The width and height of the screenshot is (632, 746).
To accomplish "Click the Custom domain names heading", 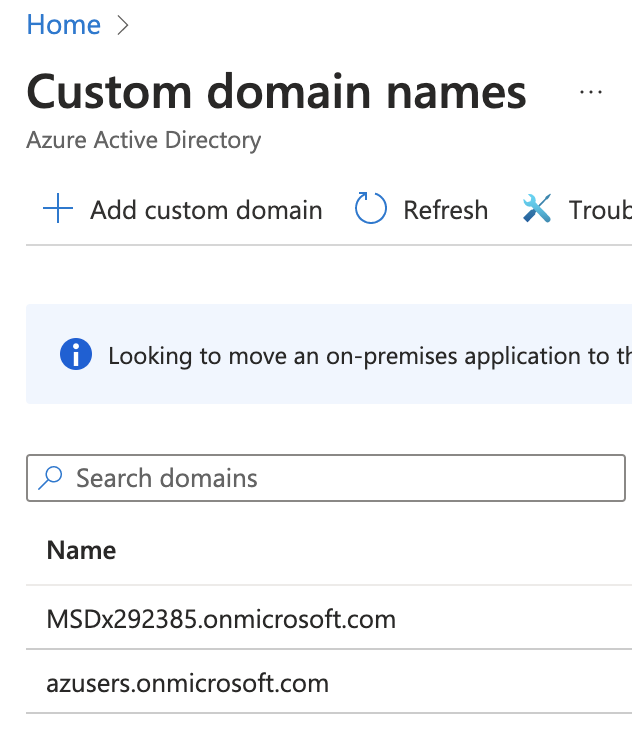I will click(276, 91).
